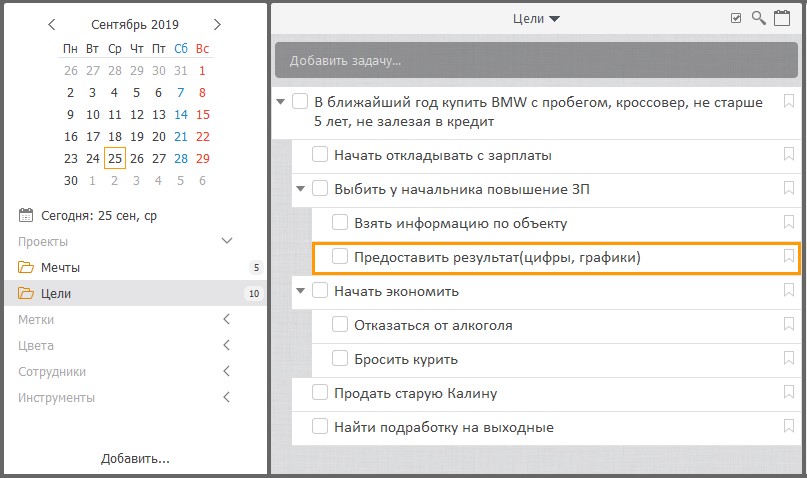Screen dimensions: 807x478
Task: Collapse the Проекты section chevron
Action: 226,240
